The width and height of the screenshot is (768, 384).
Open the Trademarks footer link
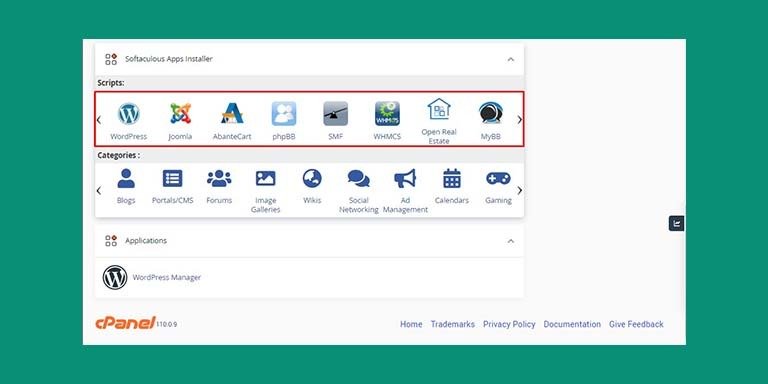pos(453,324)
